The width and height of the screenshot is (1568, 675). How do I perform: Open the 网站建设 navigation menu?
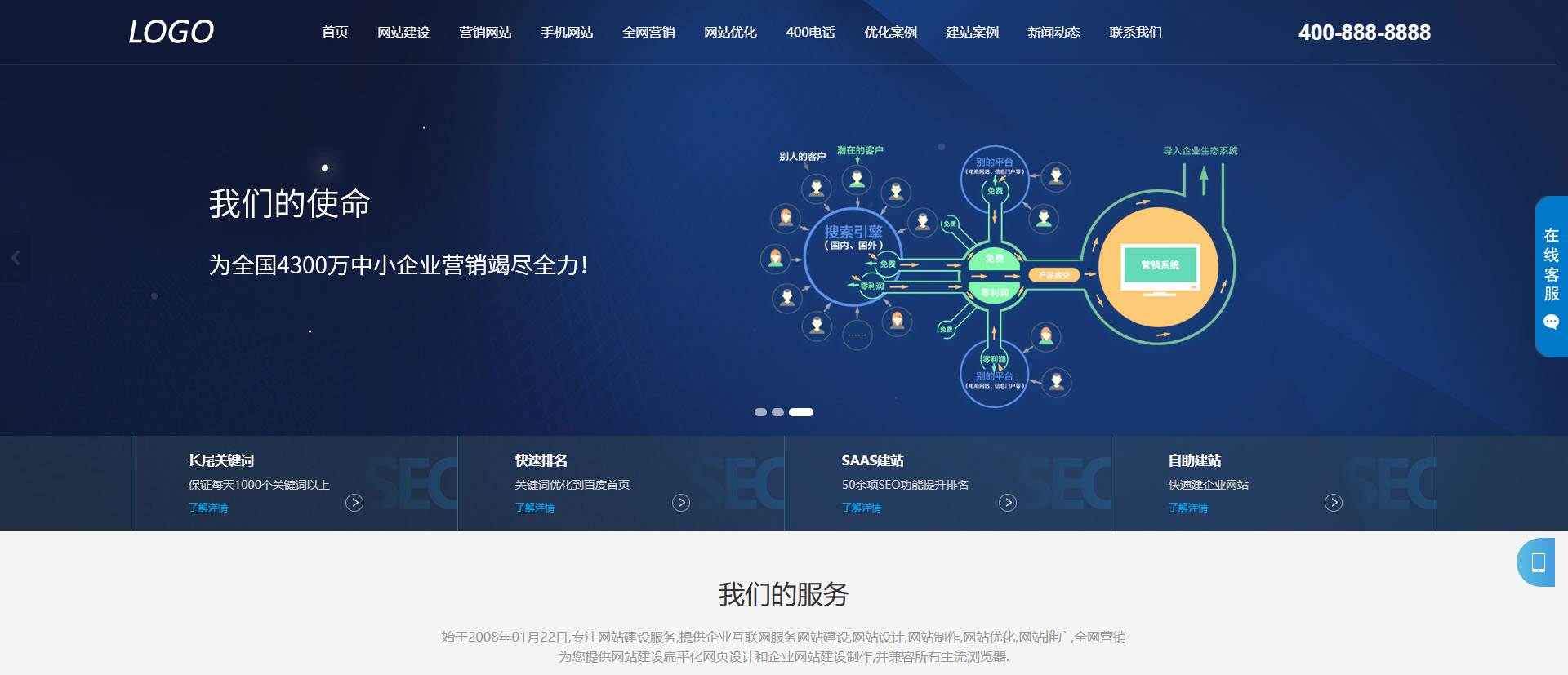403,33
